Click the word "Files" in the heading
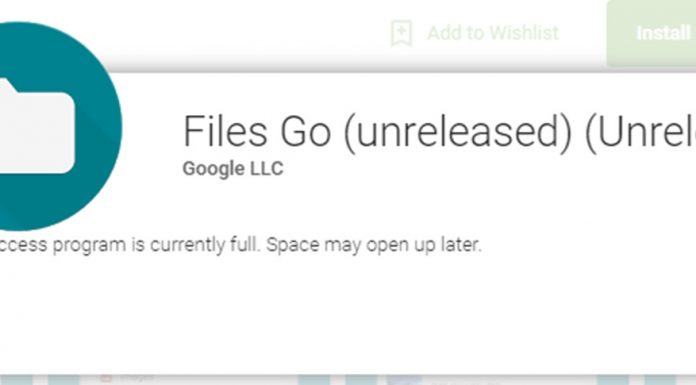 (x=225, y=131)
